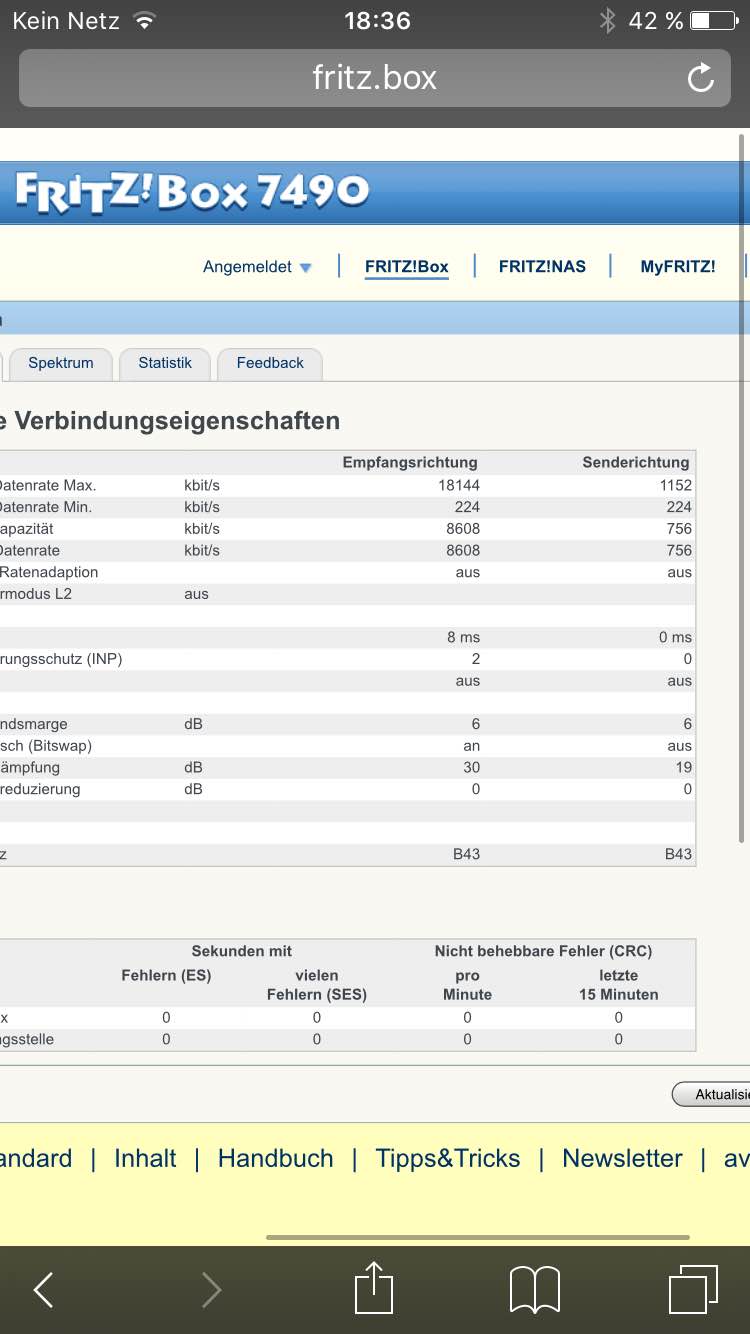Click the (INP) row label

point(61,659)
